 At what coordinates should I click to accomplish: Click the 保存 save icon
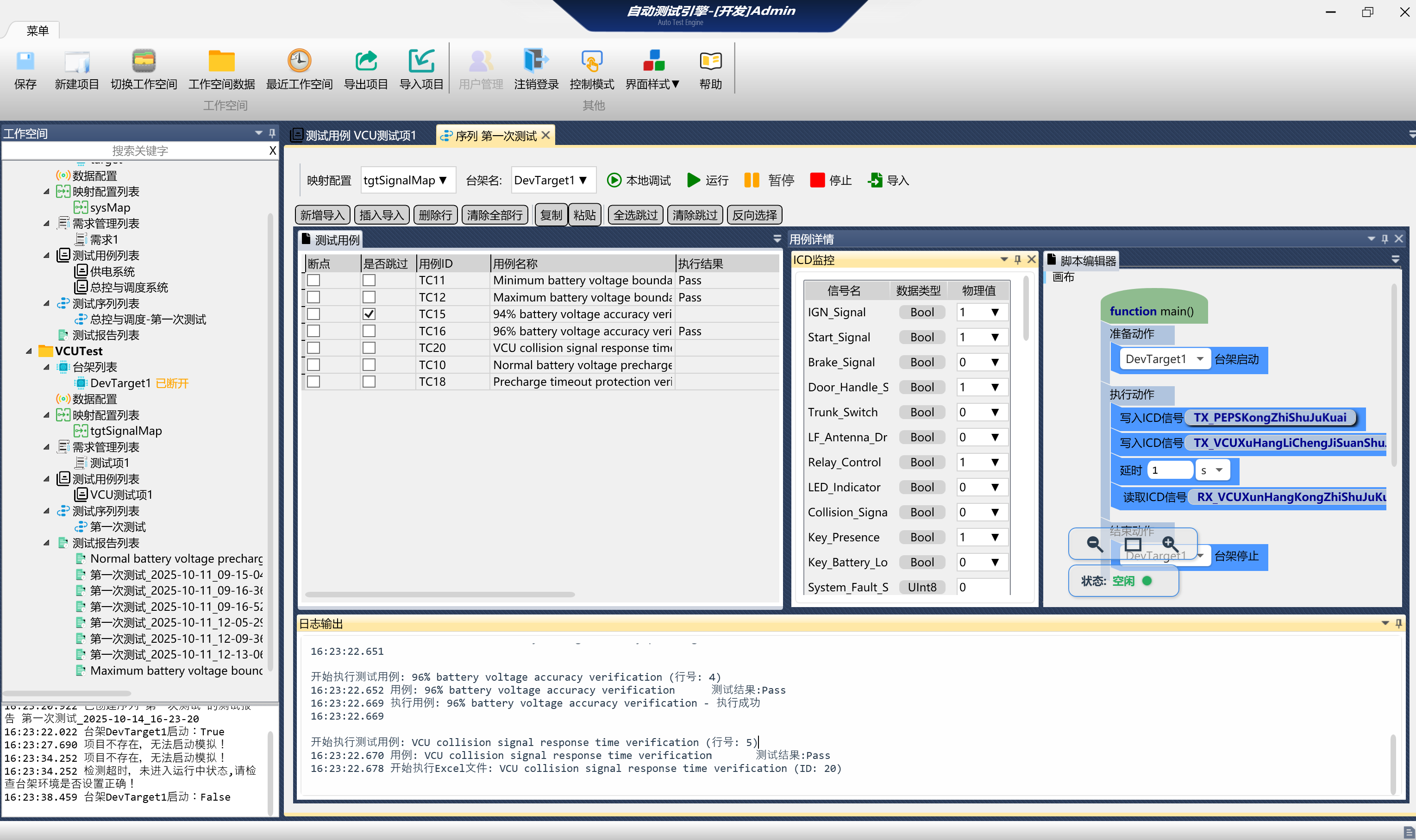point(25,61)
